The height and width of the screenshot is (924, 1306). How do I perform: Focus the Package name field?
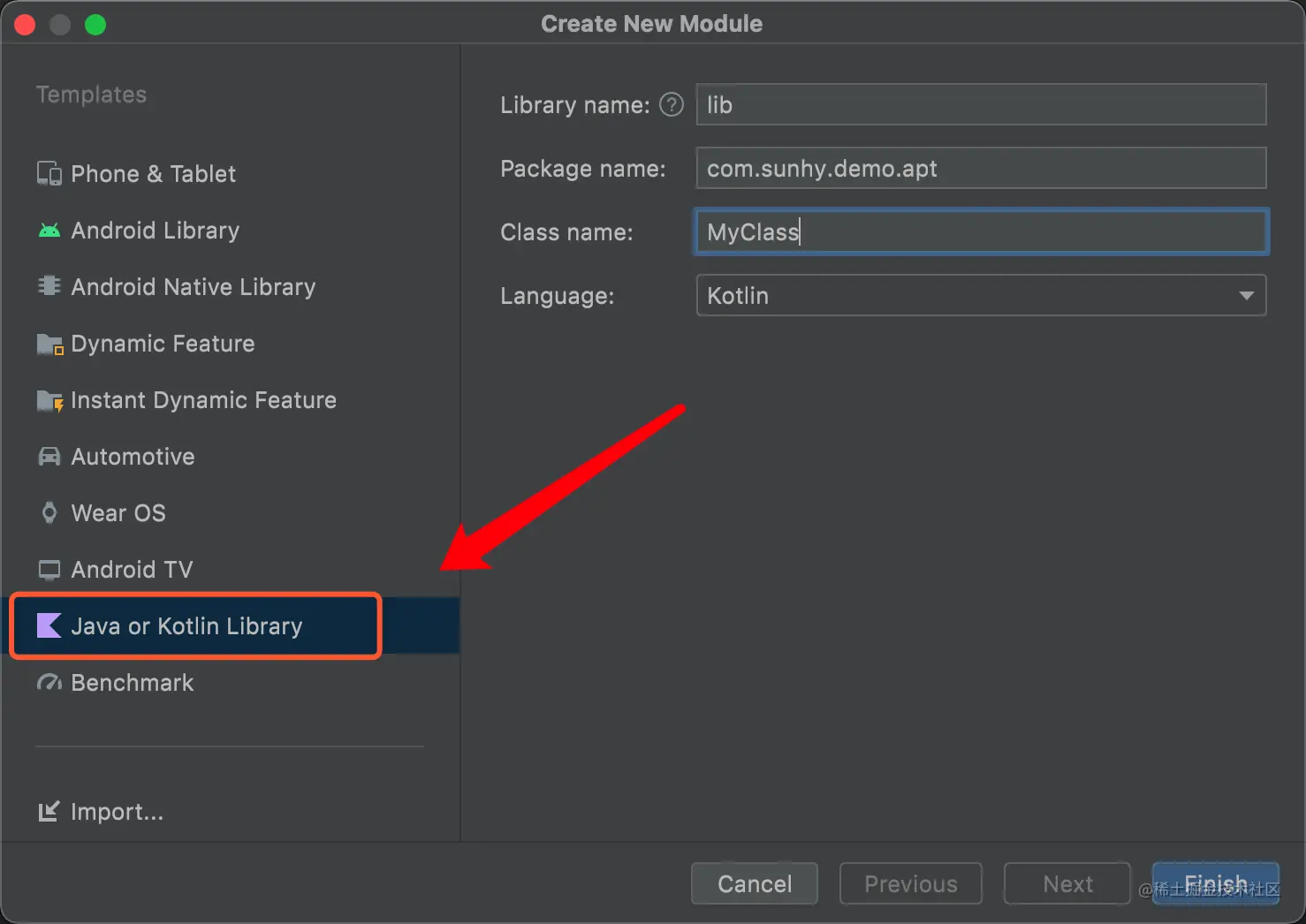[981, 168]
